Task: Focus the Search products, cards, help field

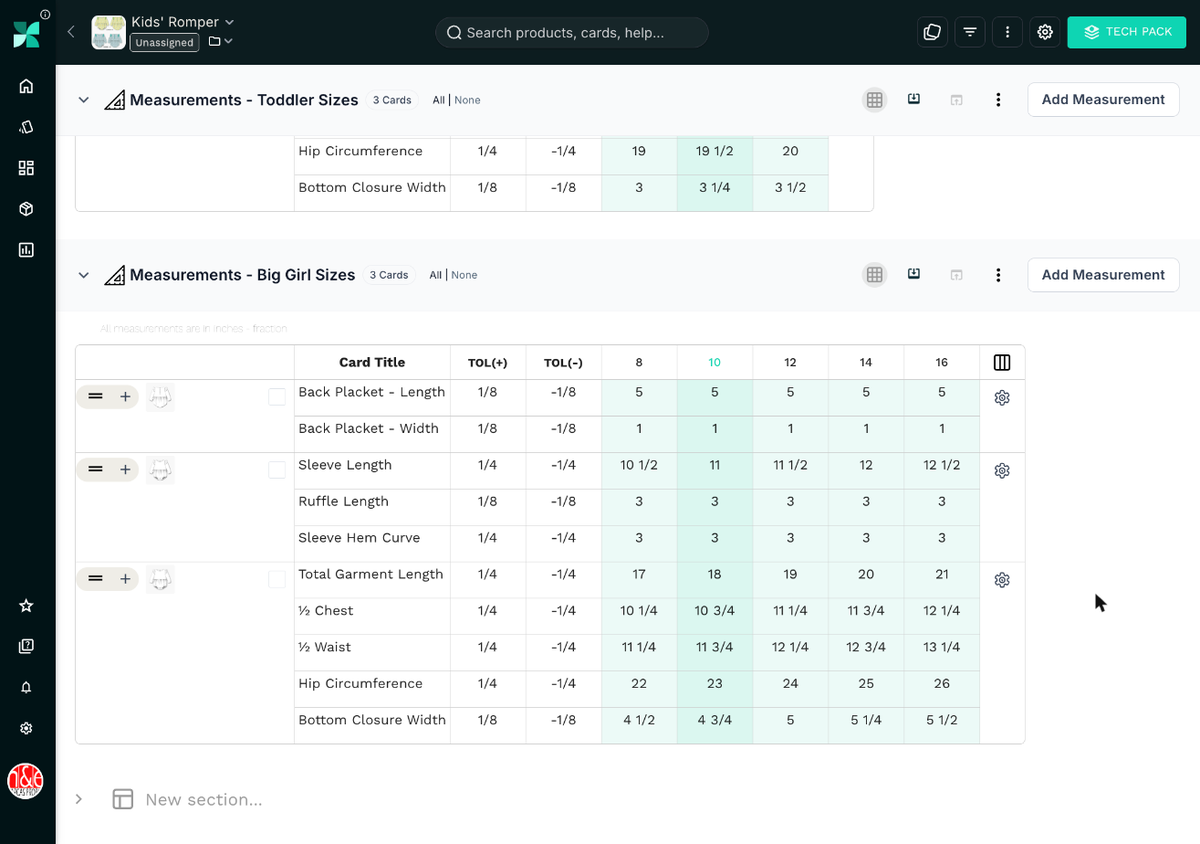Action: click(x=572, y=32)
